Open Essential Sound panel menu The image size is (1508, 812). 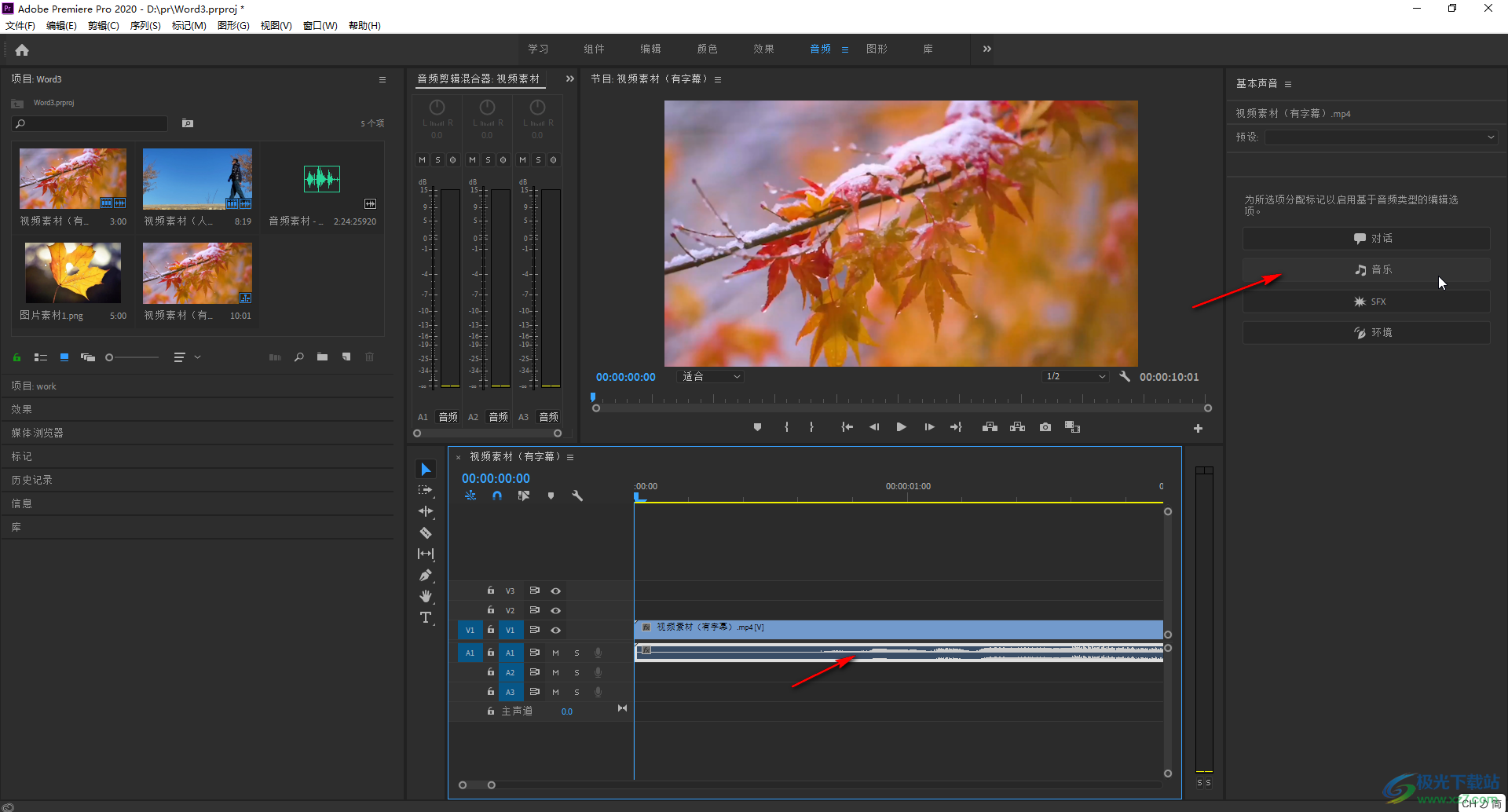click(1288, 84)
